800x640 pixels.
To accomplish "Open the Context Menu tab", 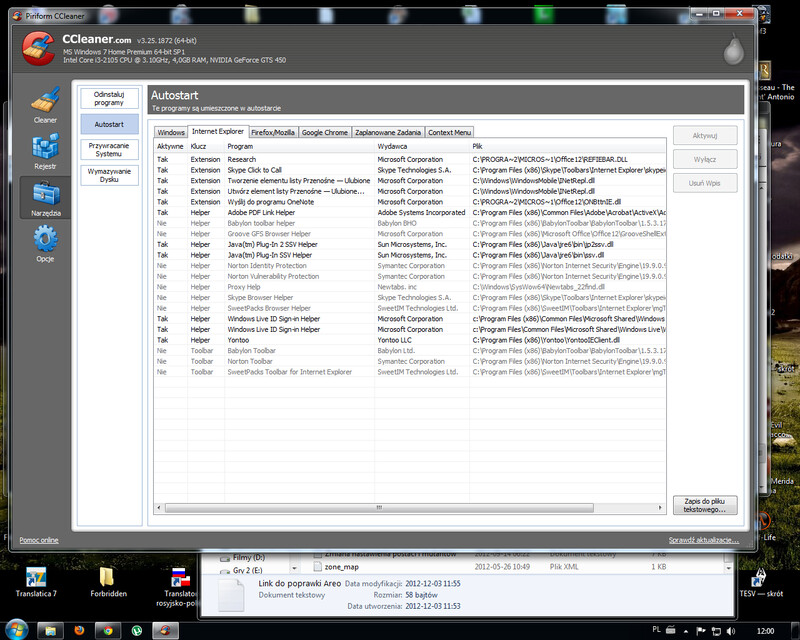I will click(x=449, y=132).
